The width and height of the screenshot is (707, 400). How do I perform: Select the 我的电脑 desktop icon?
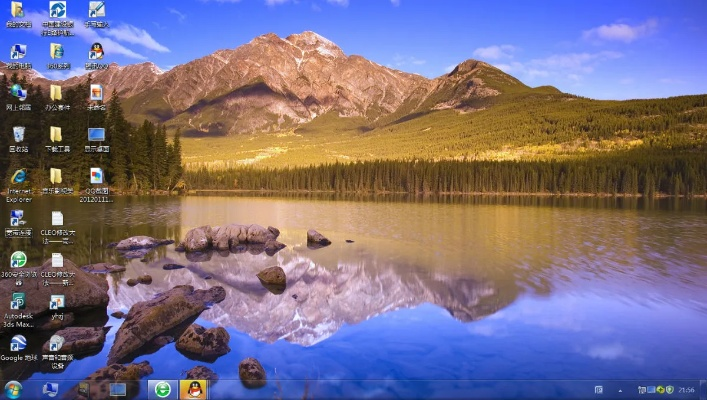coord(18,51)
